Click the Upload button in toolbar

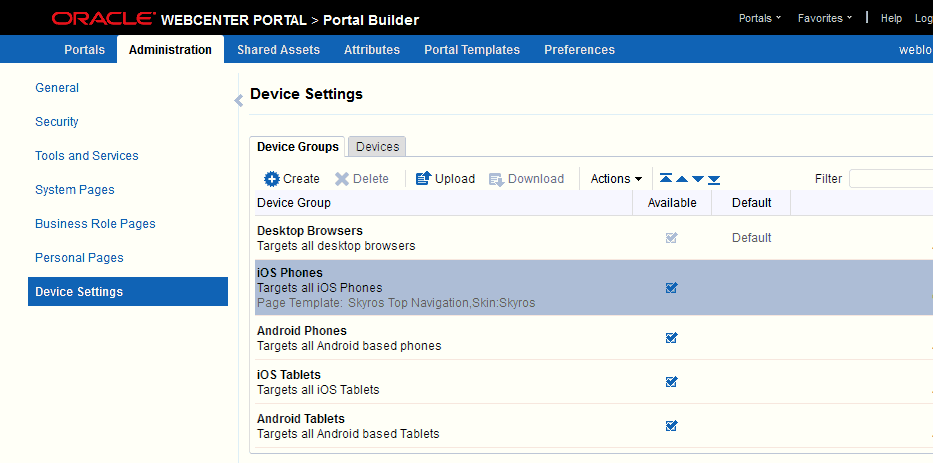click(445, 179)
